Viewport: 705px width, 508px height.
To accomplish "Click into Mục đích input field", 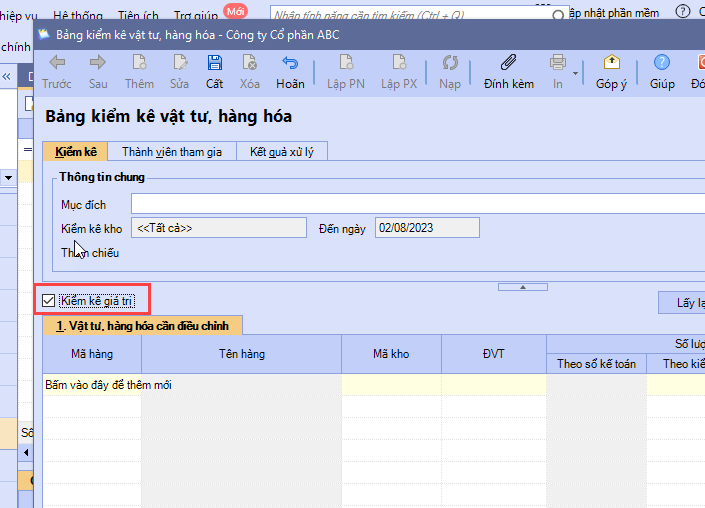I will [x=418, y=204].
